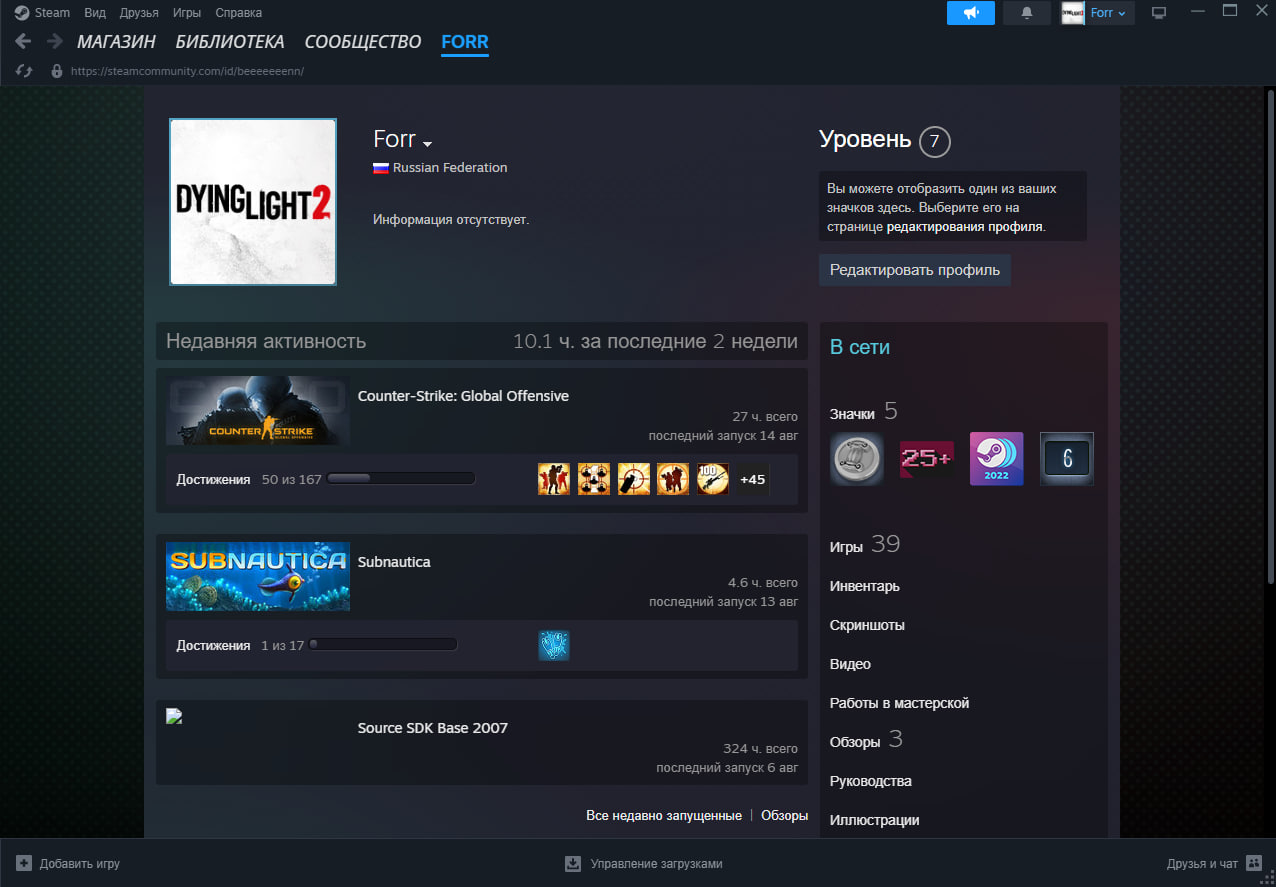Open announcements with the megaphone button
Image resolution: width=1276 pixels, height=887 pixels.
click(970, 13)
